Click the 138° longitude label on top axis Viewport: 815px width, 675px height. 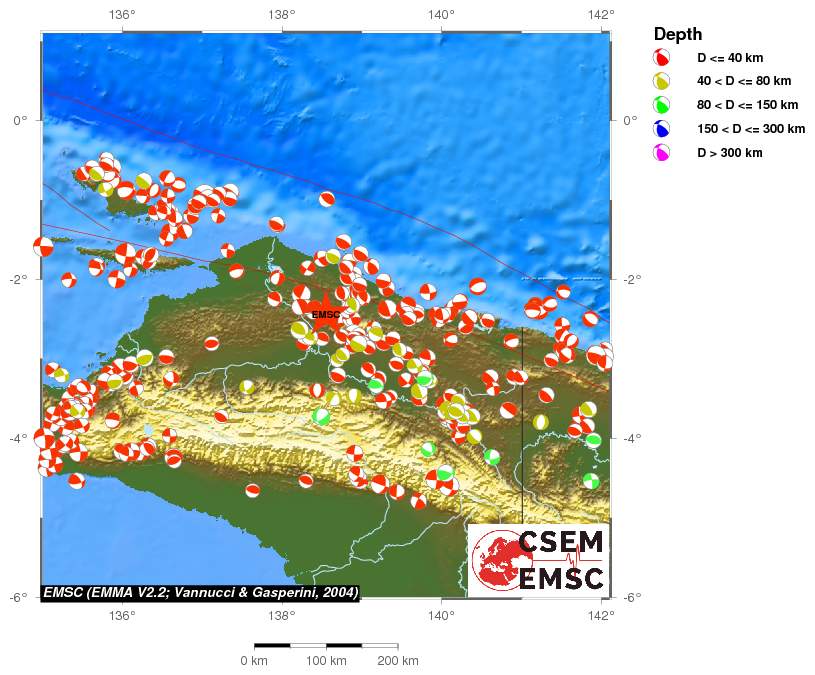coord(281,14)
